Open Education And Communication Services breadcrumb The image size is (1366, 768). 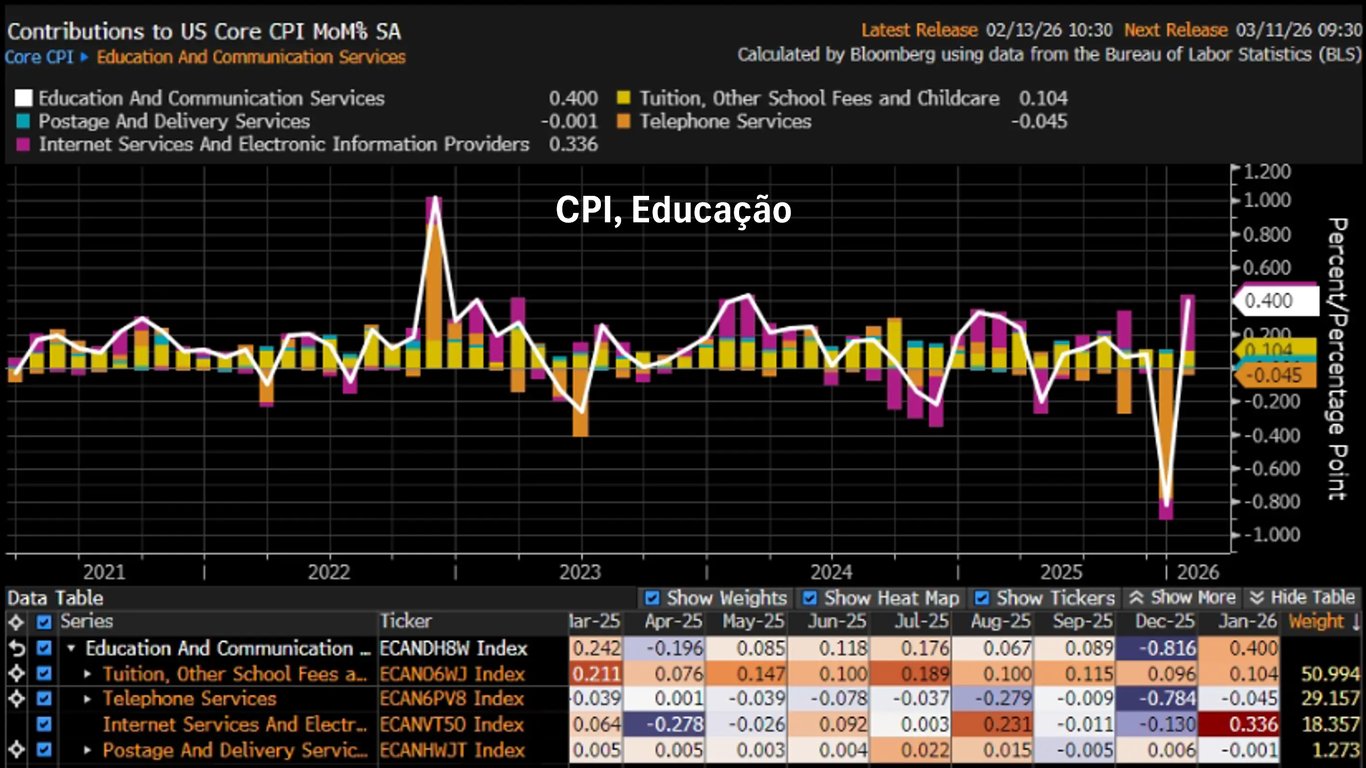[251, 57]
